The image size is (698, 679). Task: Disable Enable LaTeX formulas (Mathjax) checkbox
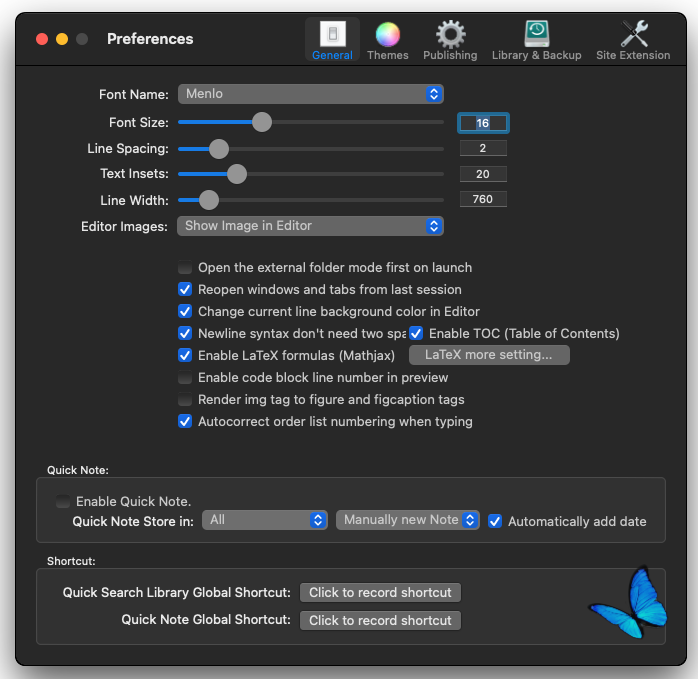[x=185, y=355]
